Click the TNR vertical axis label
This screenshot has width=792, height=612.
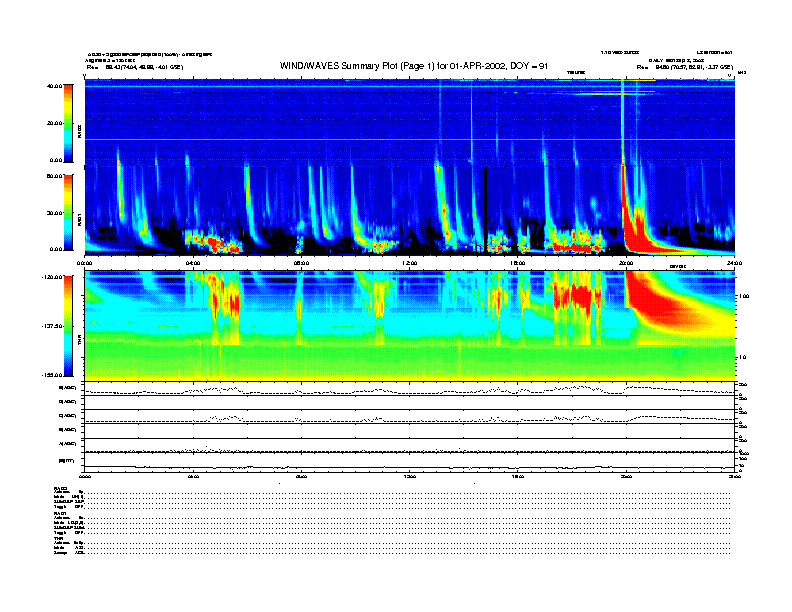point(79,342)
